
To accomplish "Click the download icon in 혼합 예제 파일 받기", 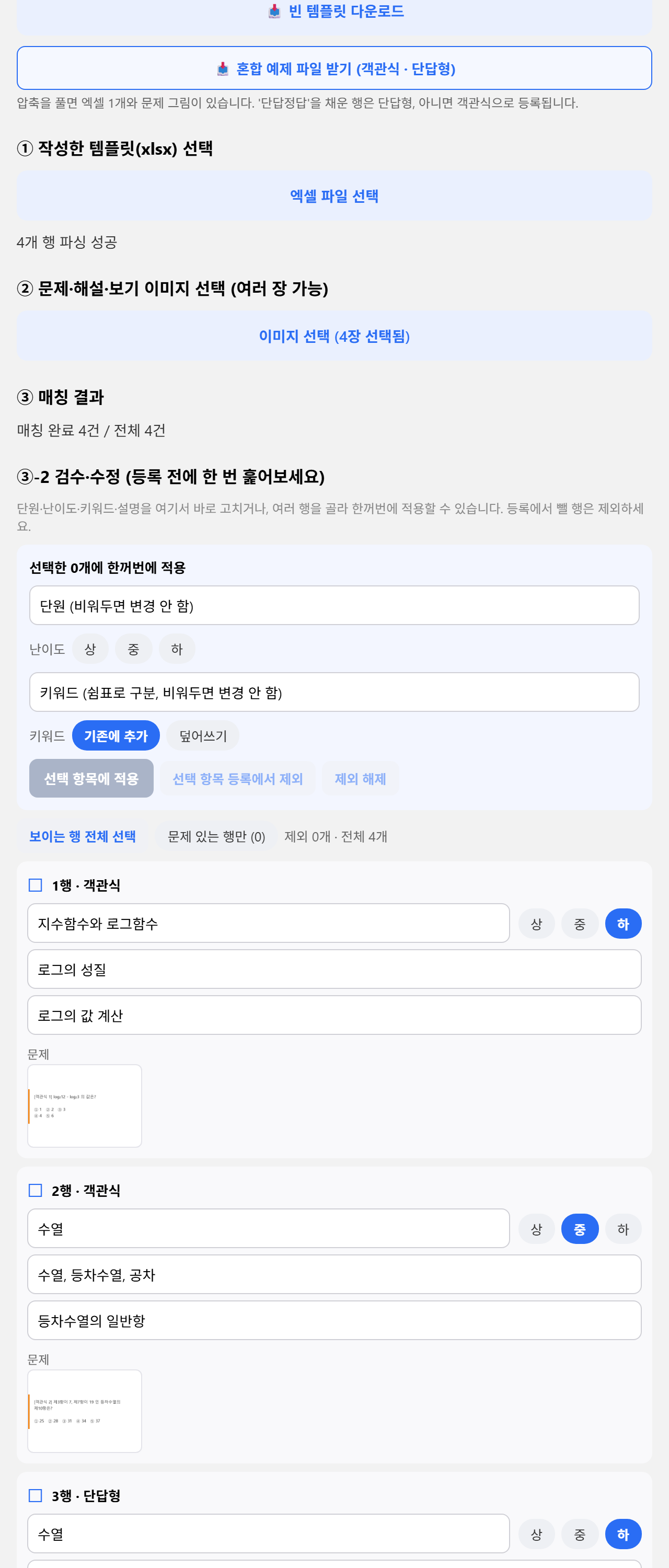I will tap(223, 69).
